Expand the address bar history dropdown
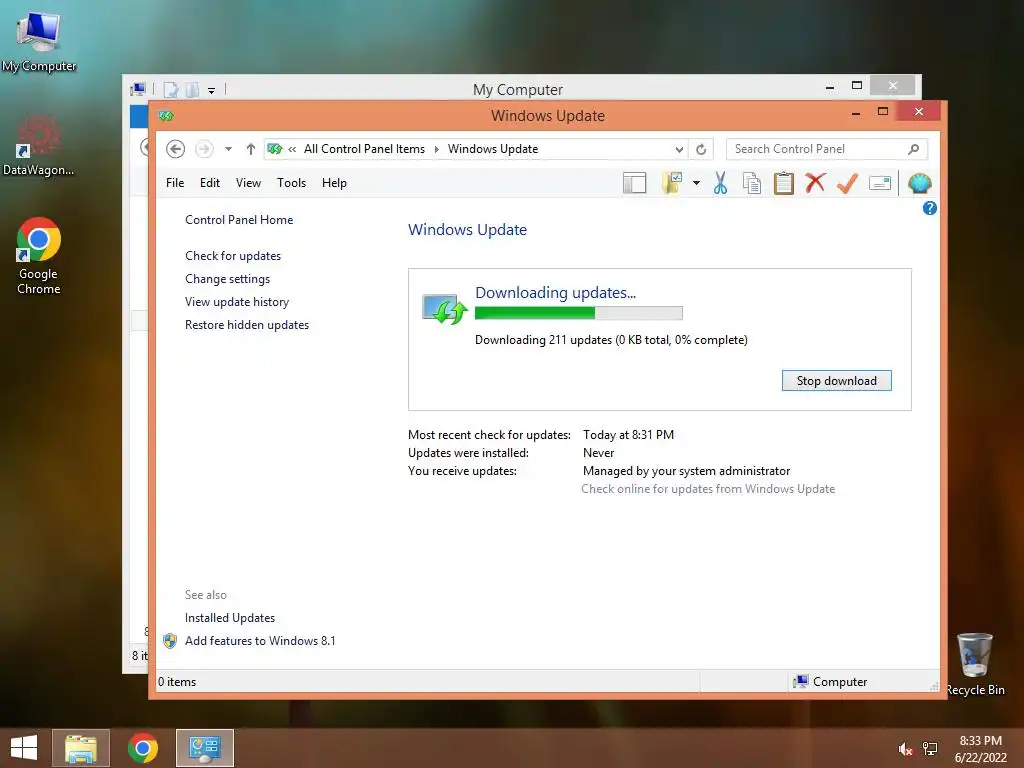The image size is (1024, 768). click(x=679, y=149)
